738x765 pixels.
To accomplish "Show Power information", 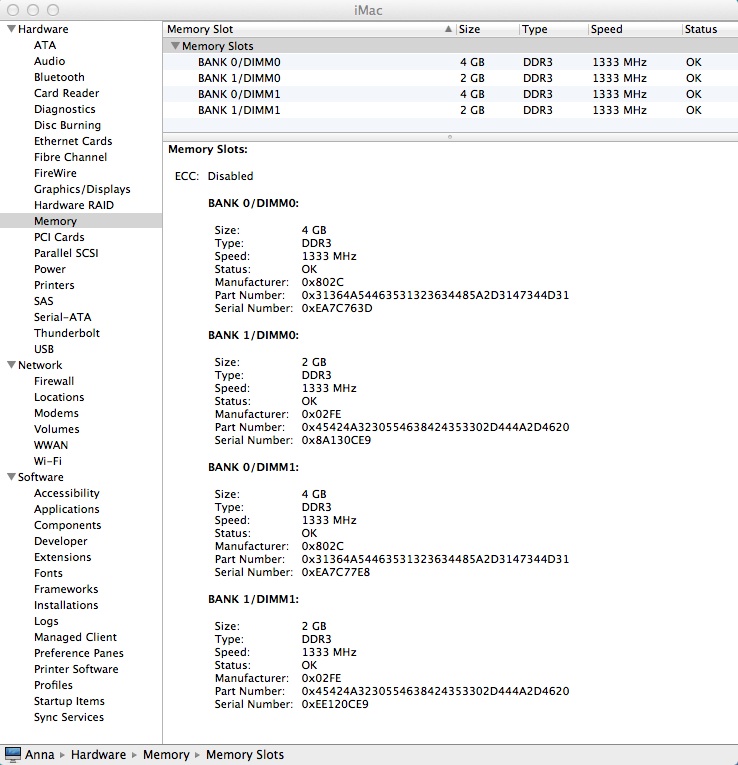I will pos(49,269).
